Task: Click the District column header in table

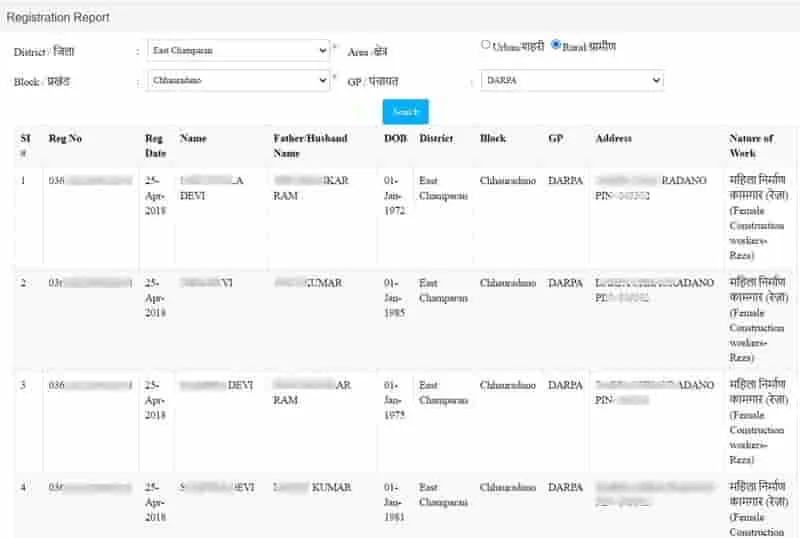Action: point(436,138)
